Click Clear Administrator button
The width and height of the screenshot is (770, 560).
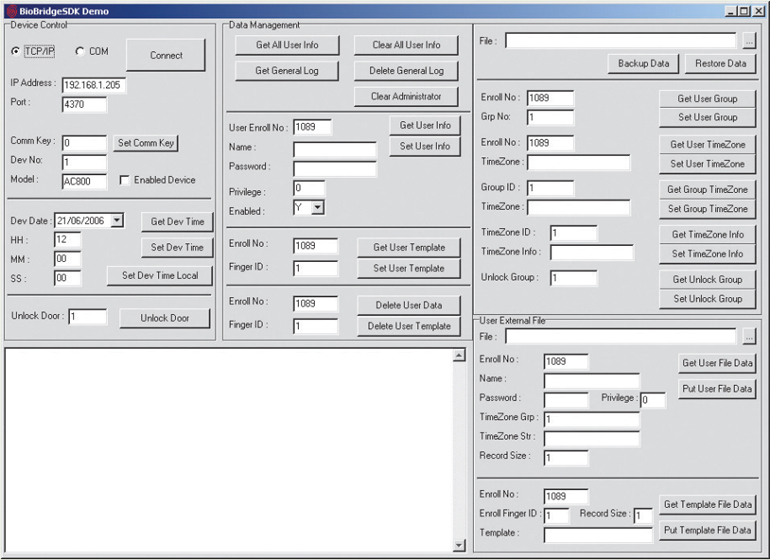pos(406,96)
